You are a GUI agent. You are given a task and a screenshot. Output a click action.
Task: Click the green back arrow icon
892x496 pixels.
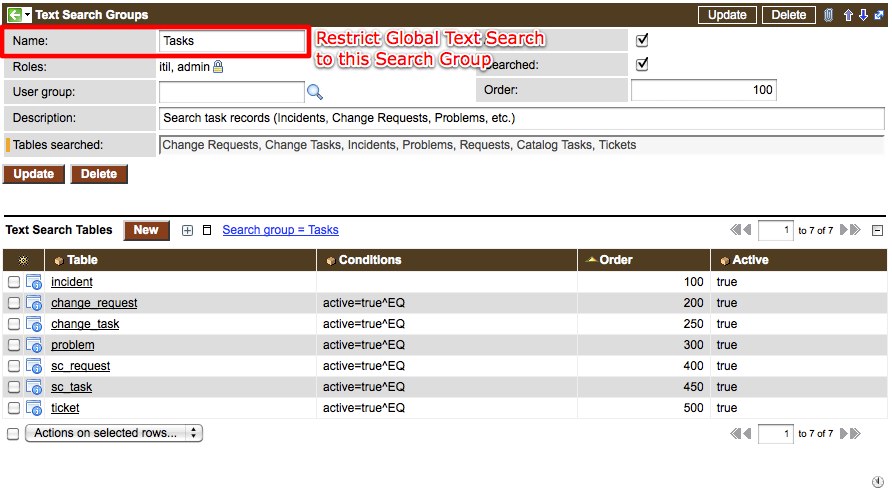click(x=14, y=15)
